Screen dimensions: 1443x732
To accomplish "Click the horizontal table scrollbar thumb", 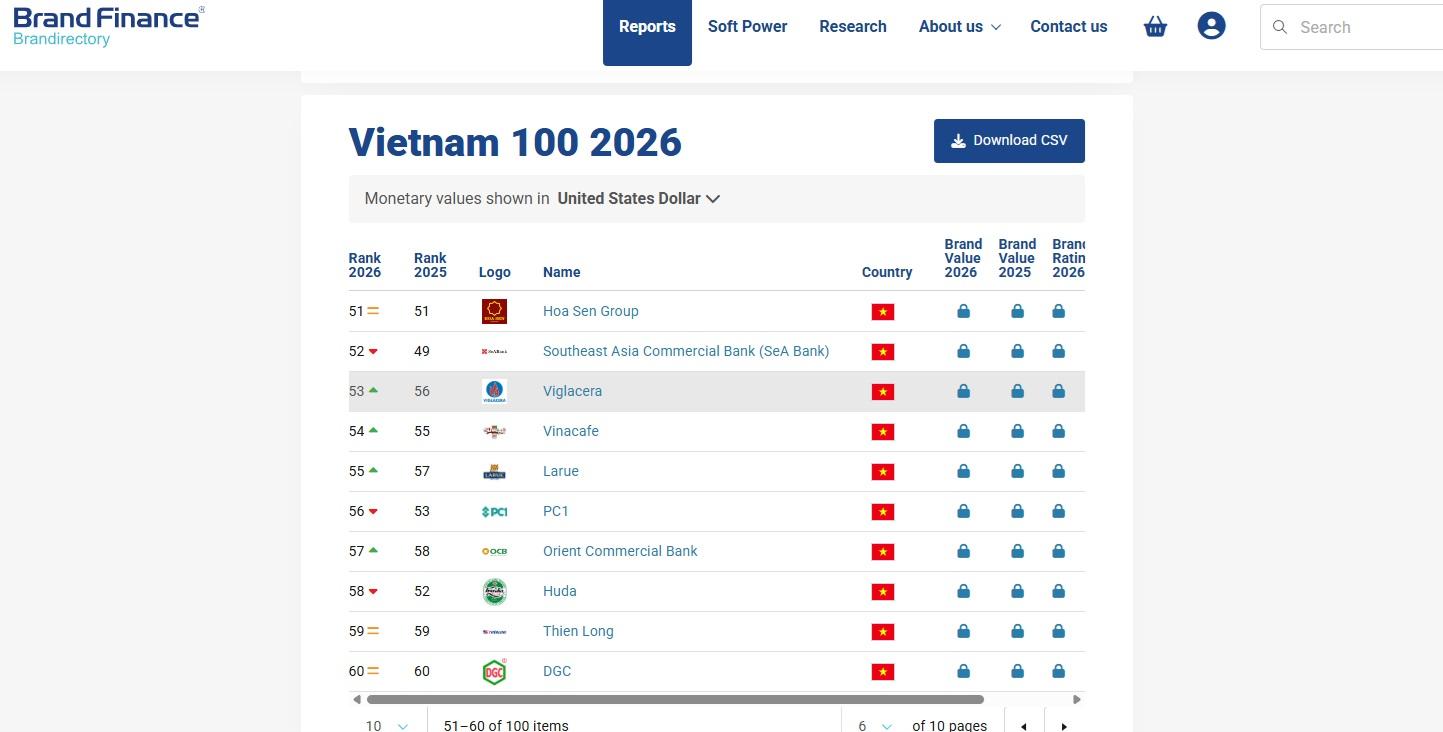I will click(675, 700).
